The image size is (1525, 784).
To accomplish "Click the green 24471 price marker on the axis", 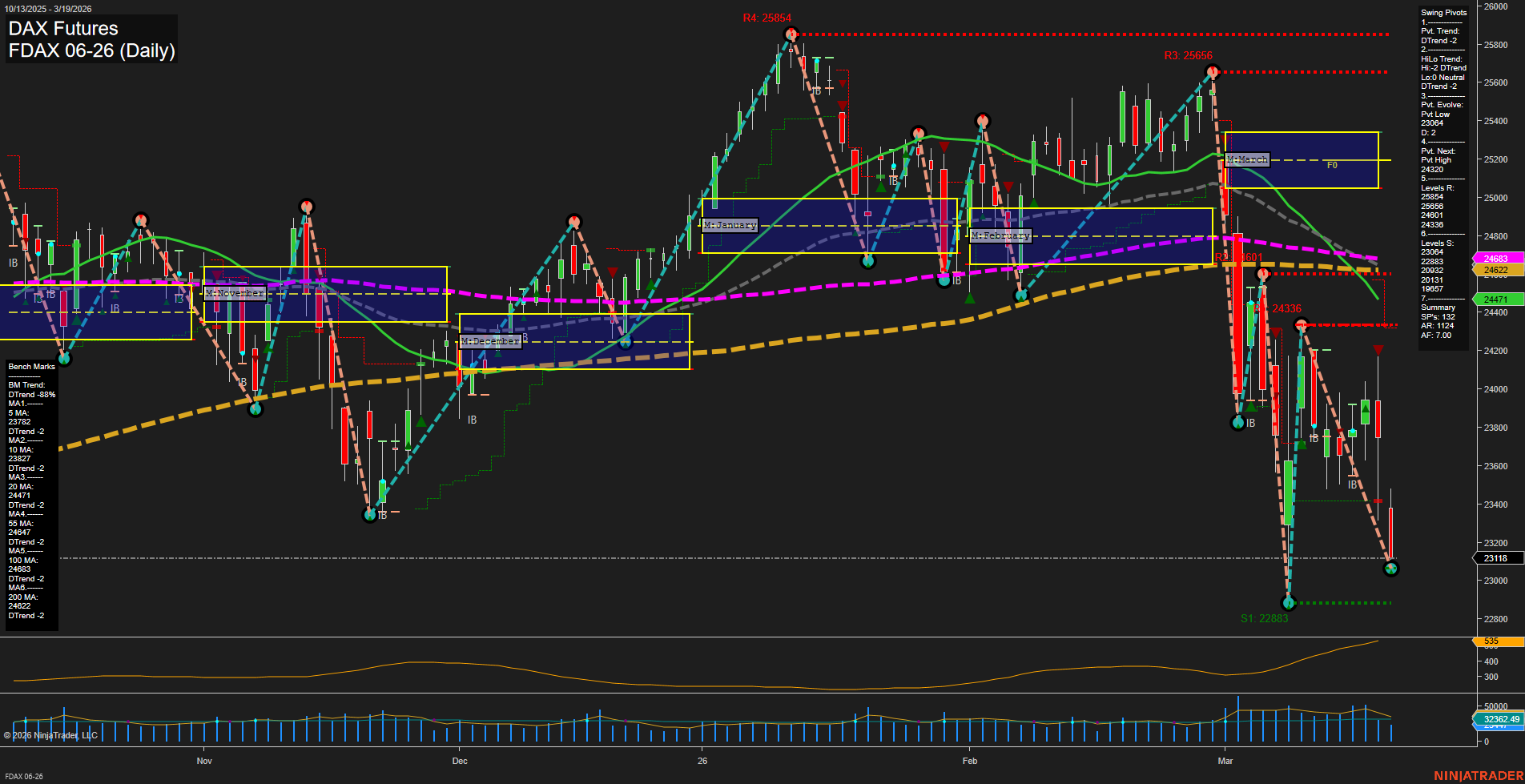I will pos(1495,298).
